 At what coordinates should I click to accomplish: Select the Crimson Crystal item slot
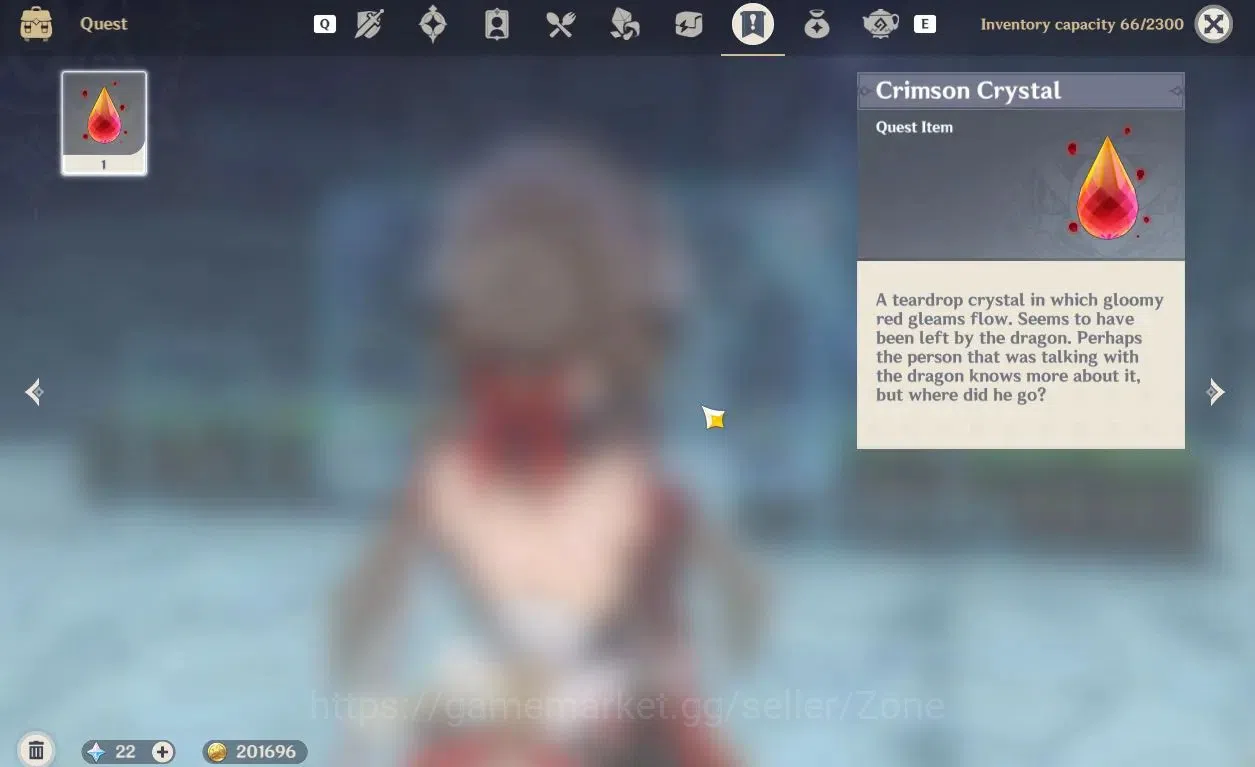(x=104, y=123)
